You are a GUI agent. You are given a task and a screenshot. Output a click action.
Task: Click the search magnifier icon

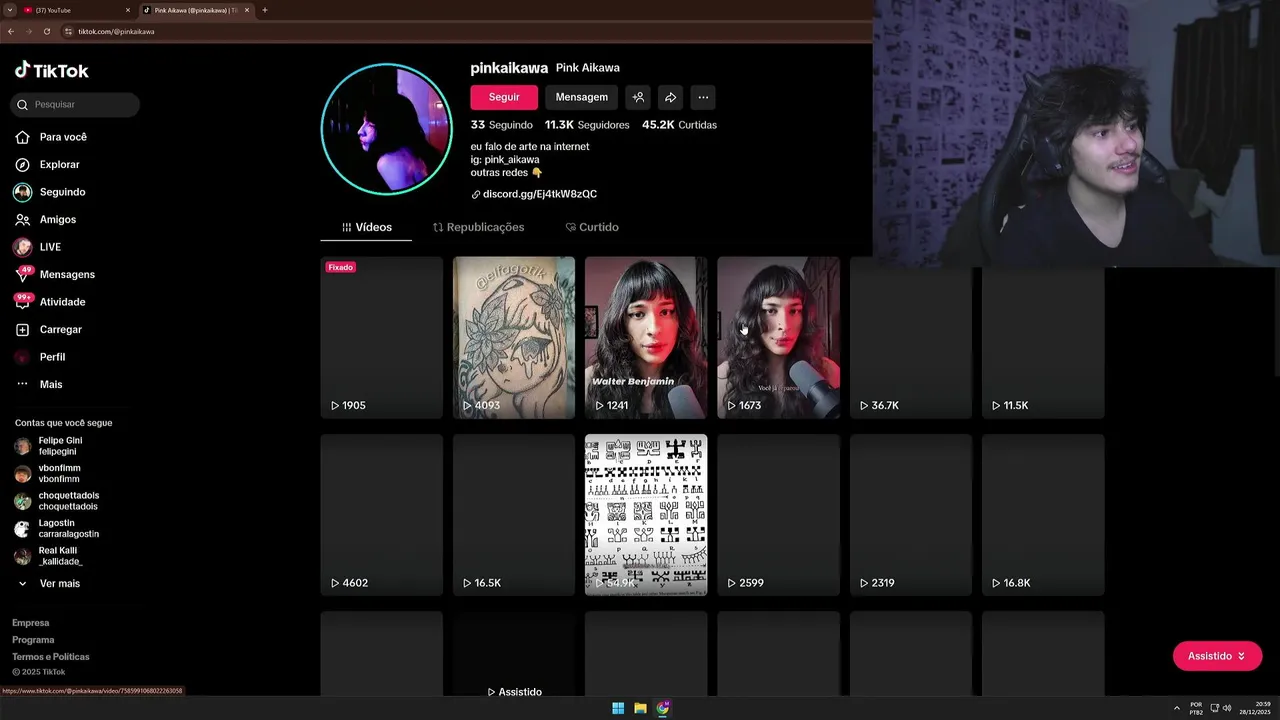(x=23, y=104)
